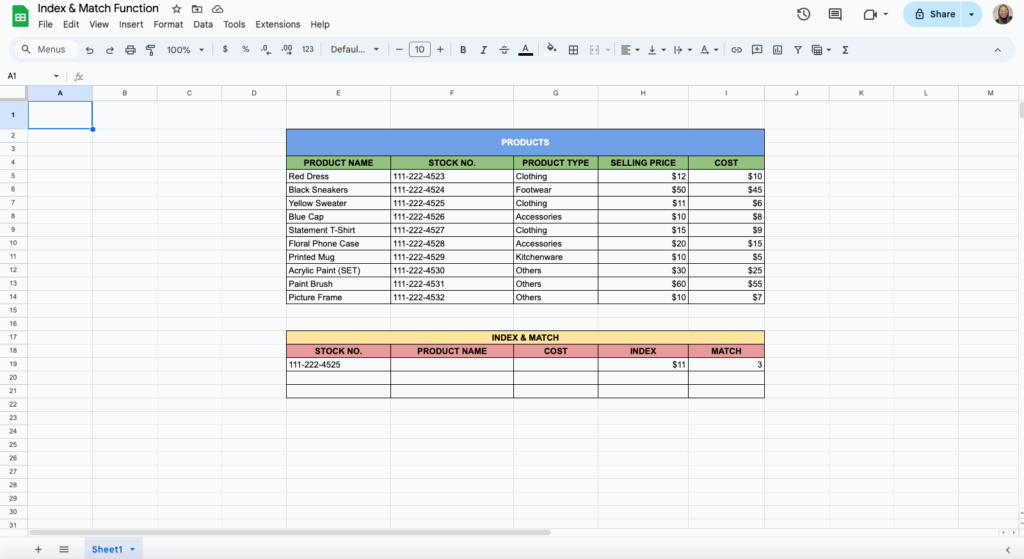Open the Data menu

click(x=202, y=24)
